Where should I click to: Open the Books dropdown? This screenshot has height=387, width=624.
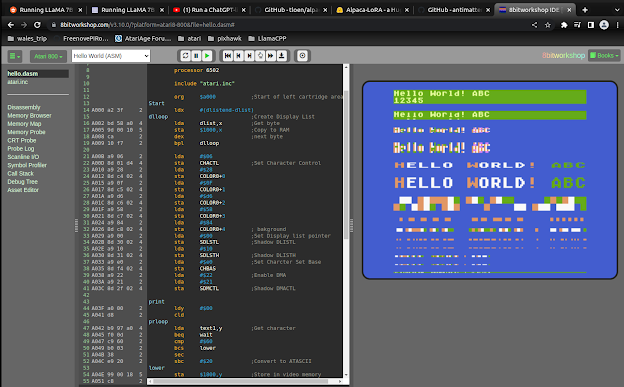604,56
